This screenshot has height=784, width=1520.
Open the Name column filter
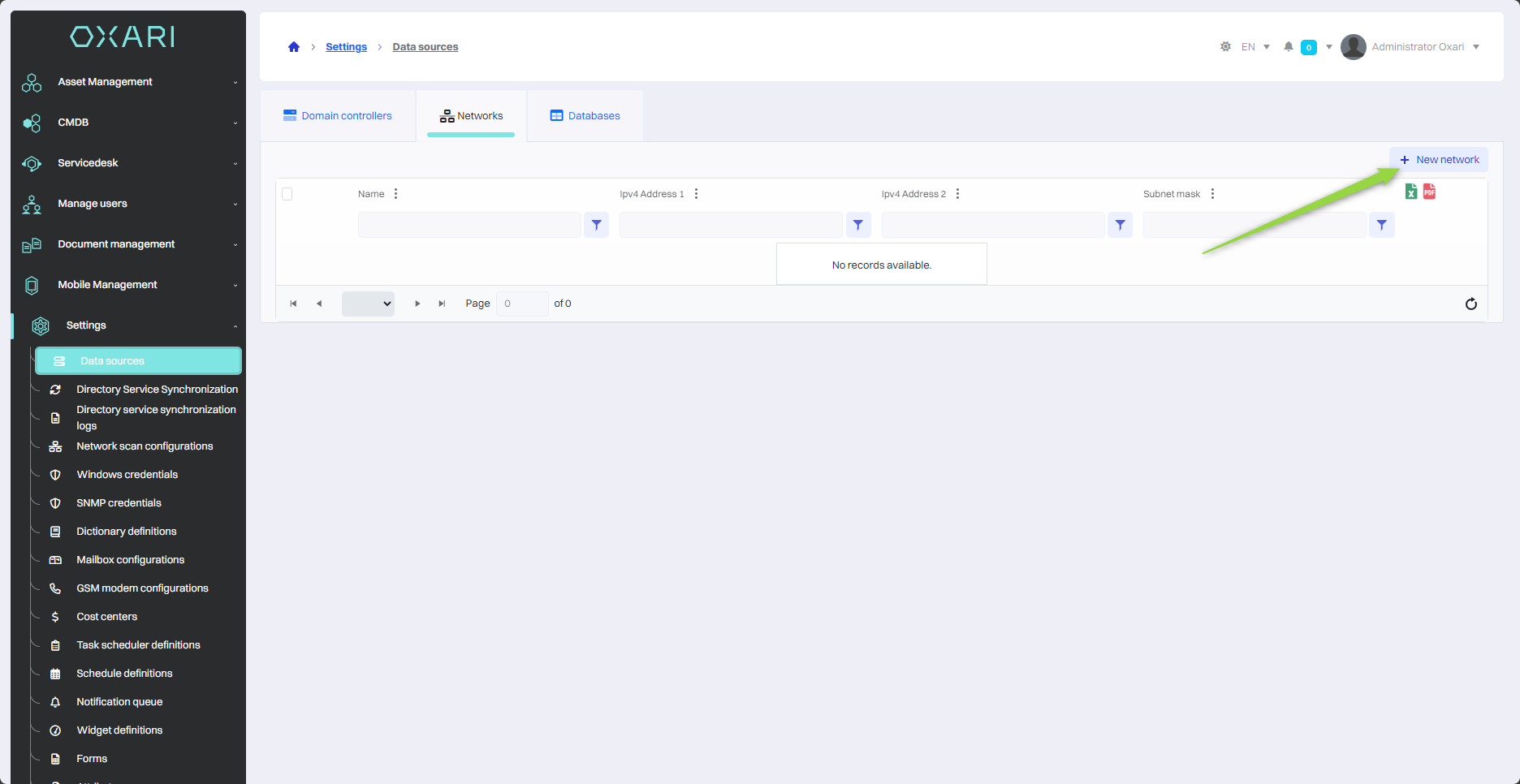(596, 225)
